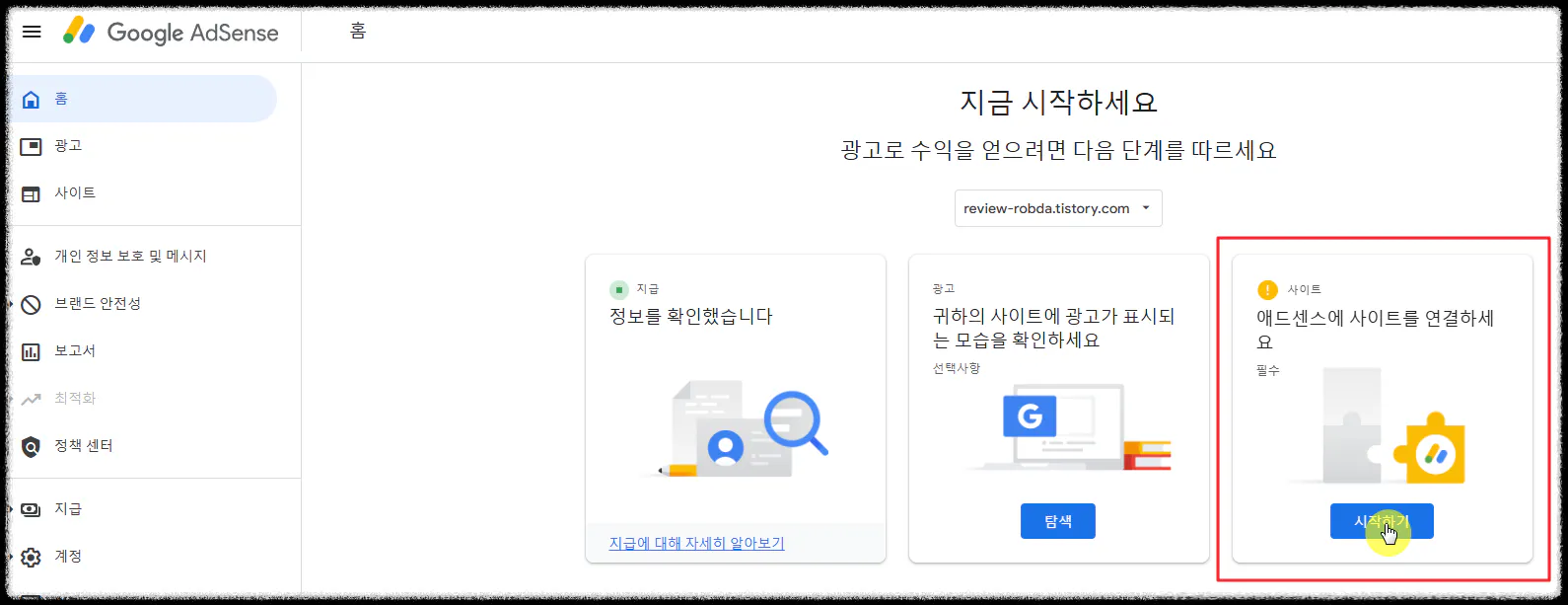This screenshot has width=1568, height=605.
Task: Click the 선택사항 label on 광고 card
Action: [x=957, y=368]
